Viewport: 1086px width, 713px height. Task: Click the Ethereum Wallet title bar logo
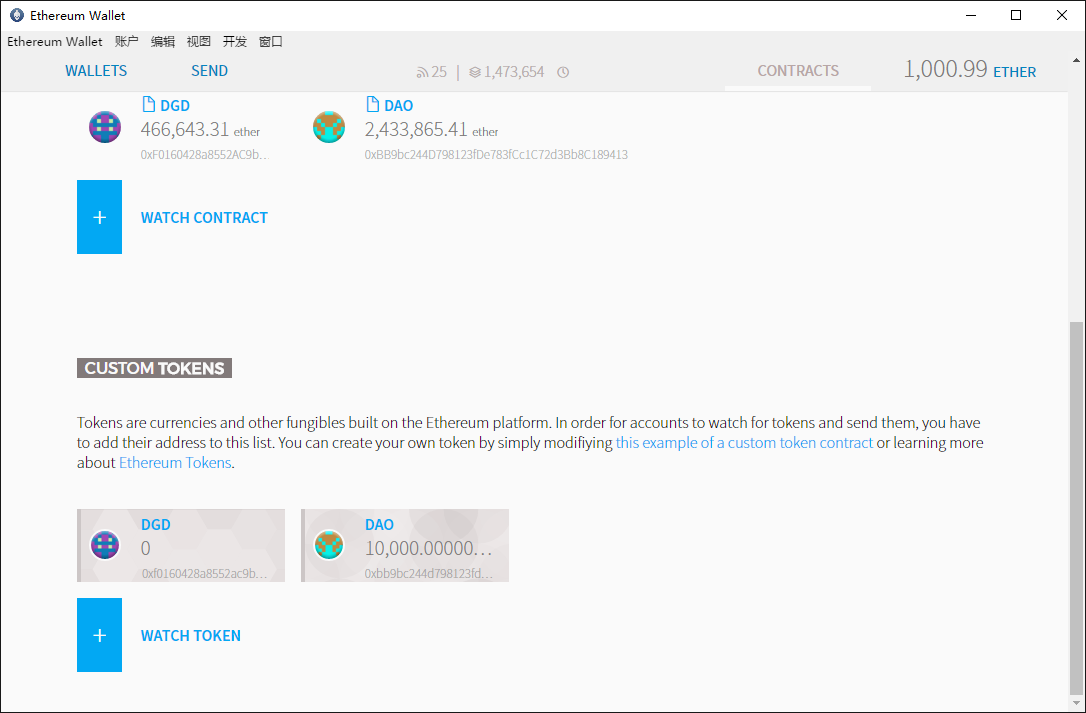click(x=17, y=15)
